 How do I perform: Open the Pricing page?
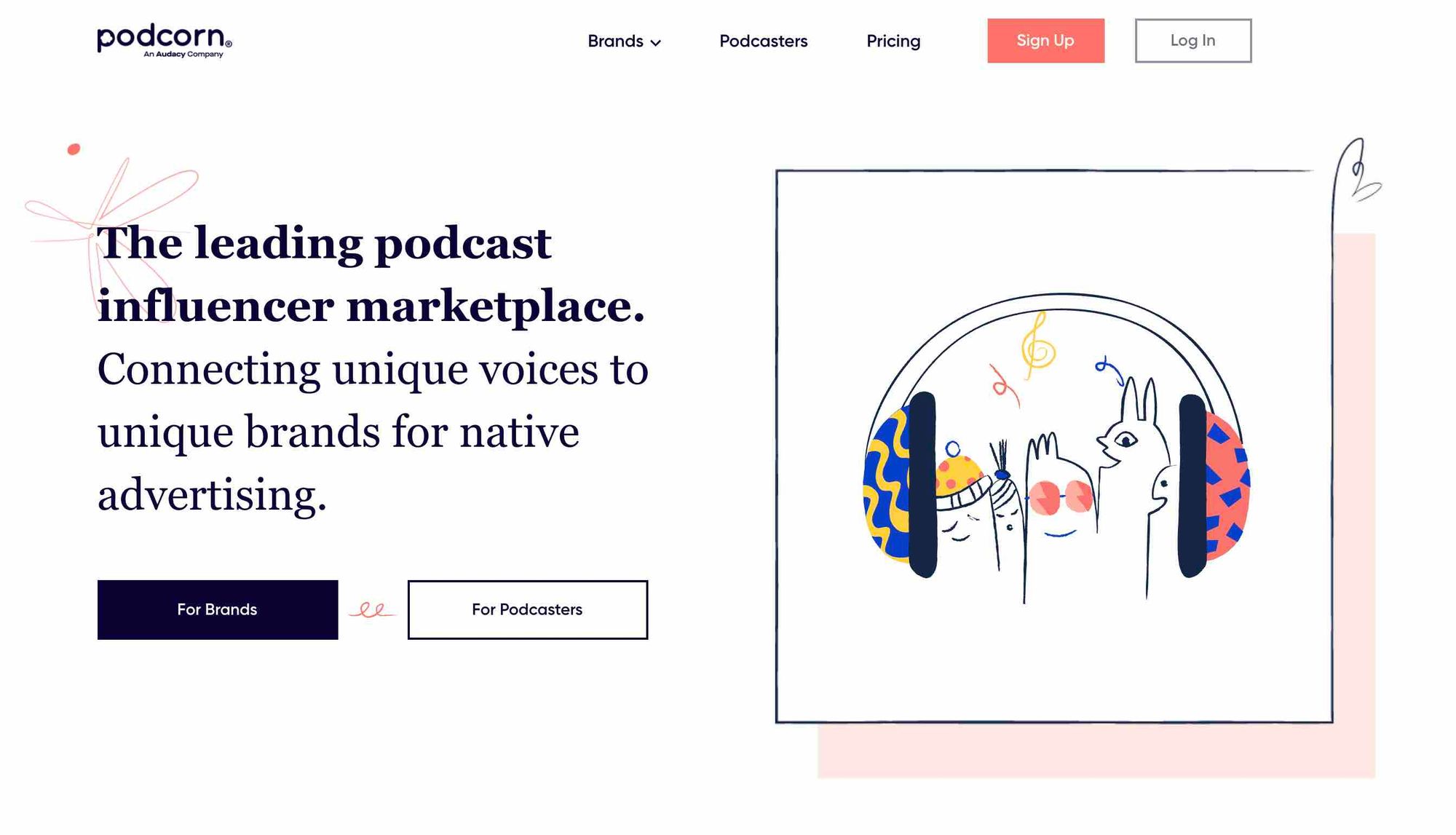(x=893, y=41)
